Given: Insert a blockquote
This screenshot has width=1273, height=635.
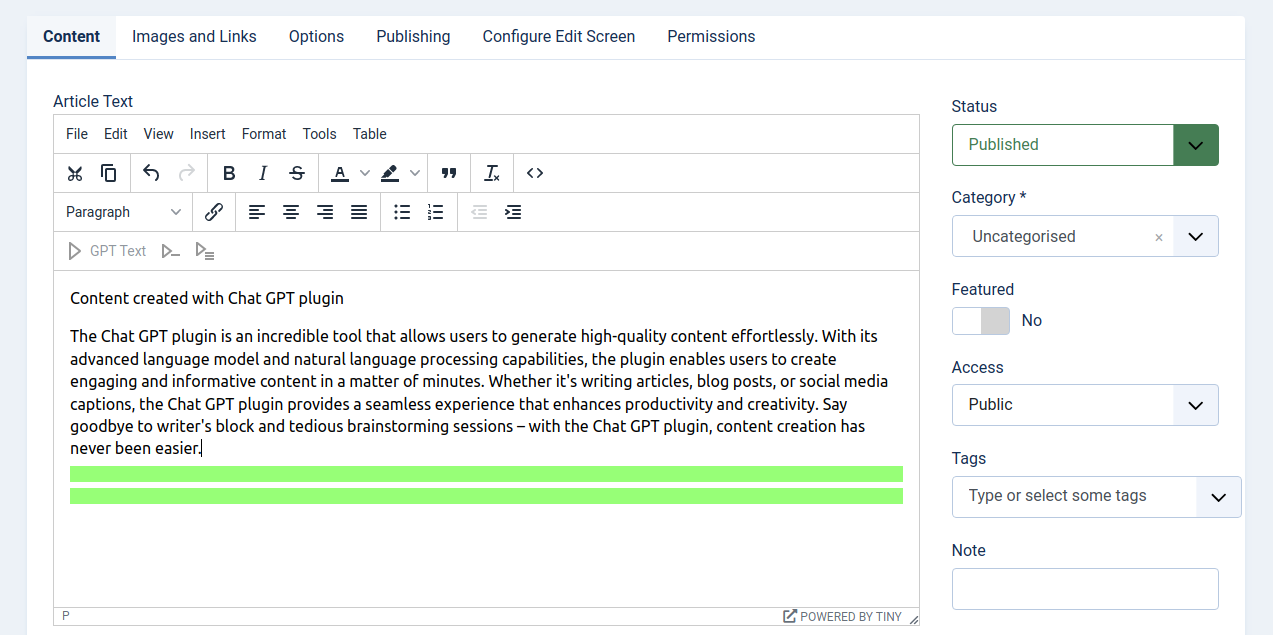Looking at the screenshot, I should (x=449, y=173).
